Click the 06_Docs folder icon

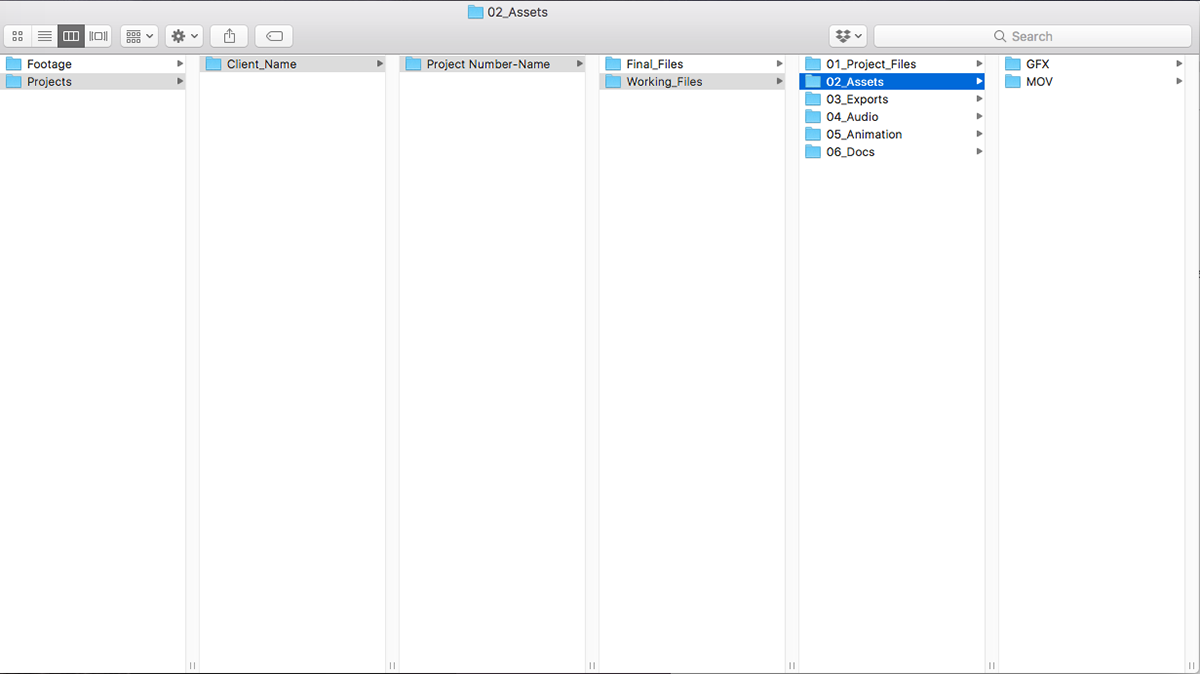coord(813,152)
